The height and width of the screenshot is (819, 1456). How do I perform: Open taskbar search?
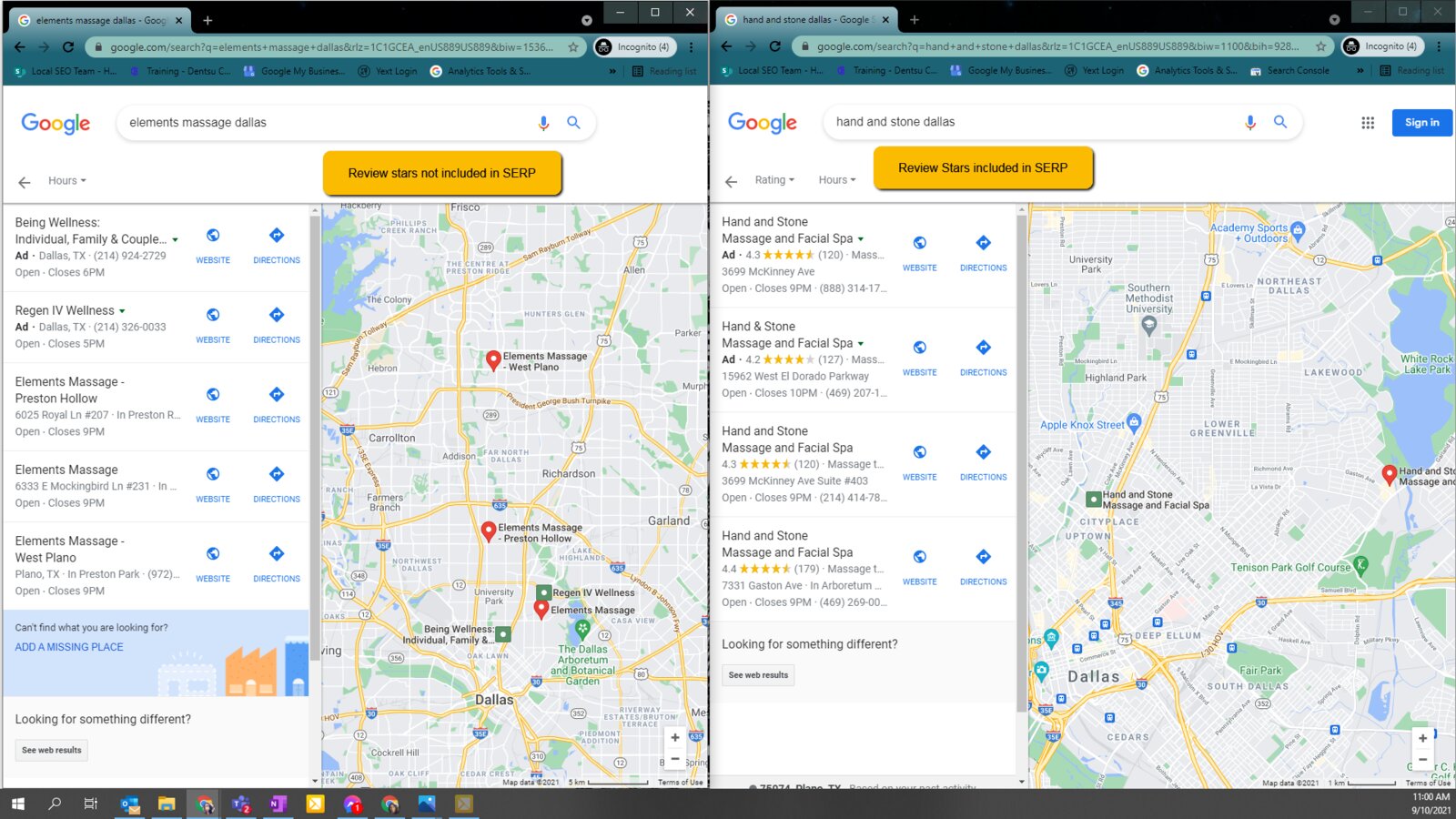pos(55,804)
